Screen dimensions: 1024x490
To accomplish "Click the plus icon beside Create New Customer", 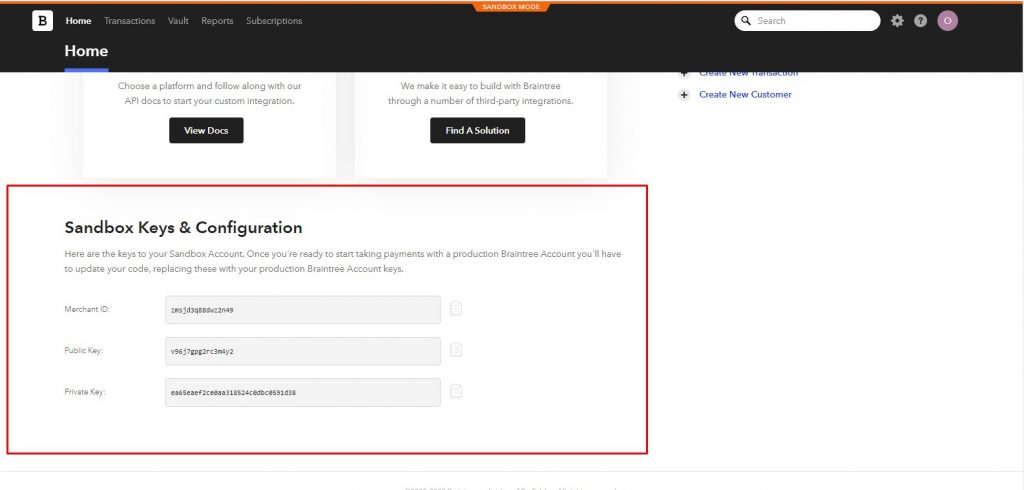I will coord(684,95).
